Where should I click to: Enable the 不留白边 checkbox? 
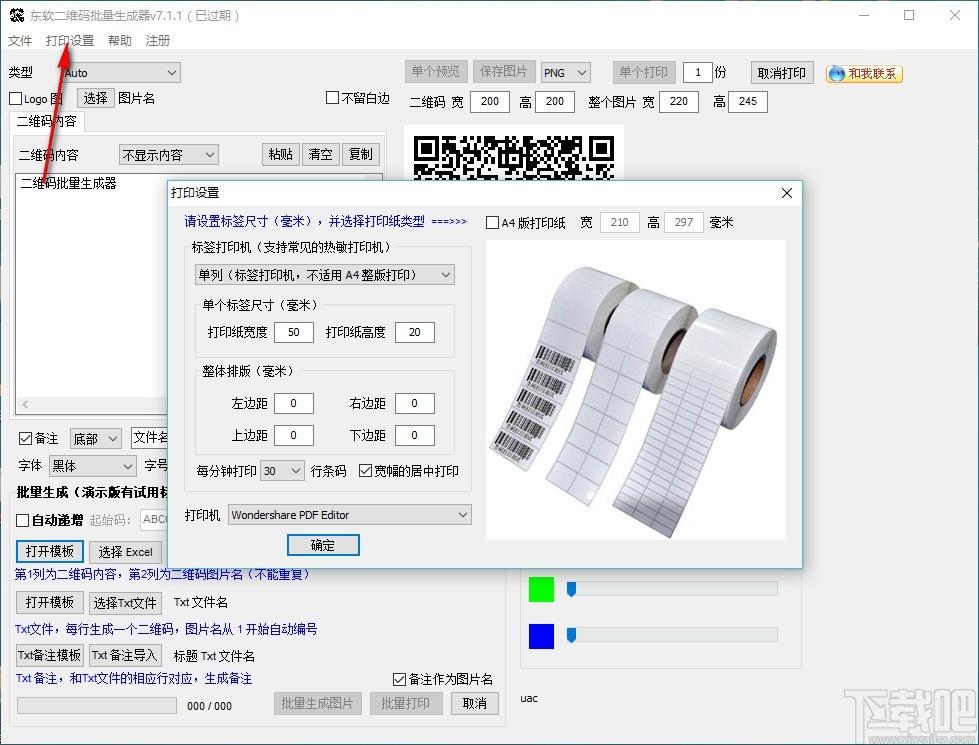[x=333, y=98]
